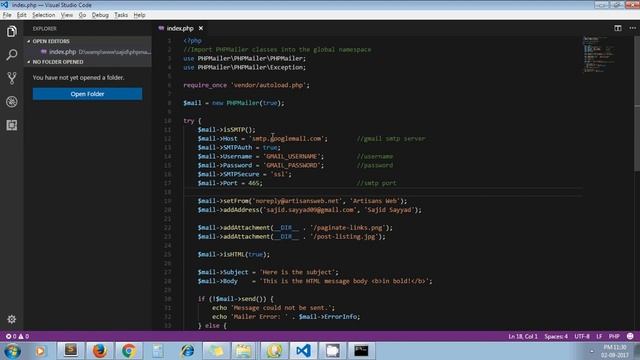
Task: Close the index.php editor tab
Action: tap(201, 28)
